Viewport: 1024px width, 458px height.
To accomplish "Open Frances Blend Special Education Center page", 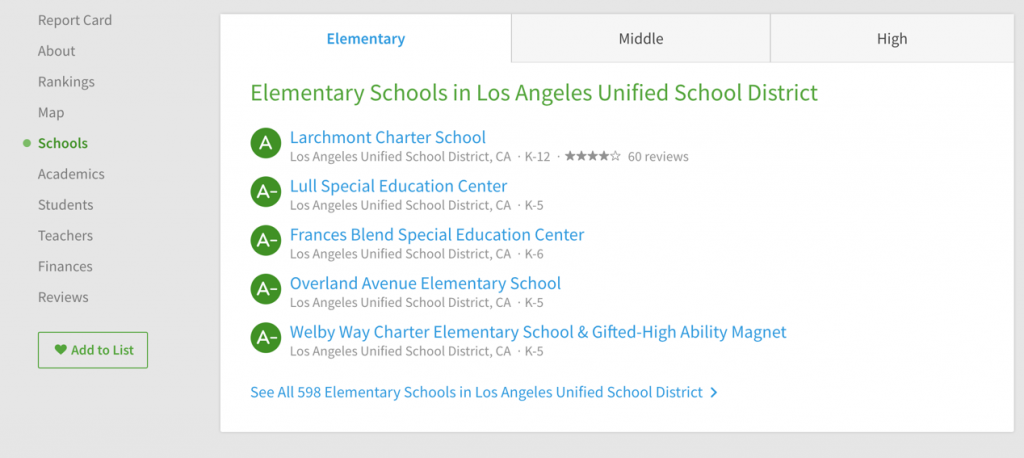I will (437, 235).
